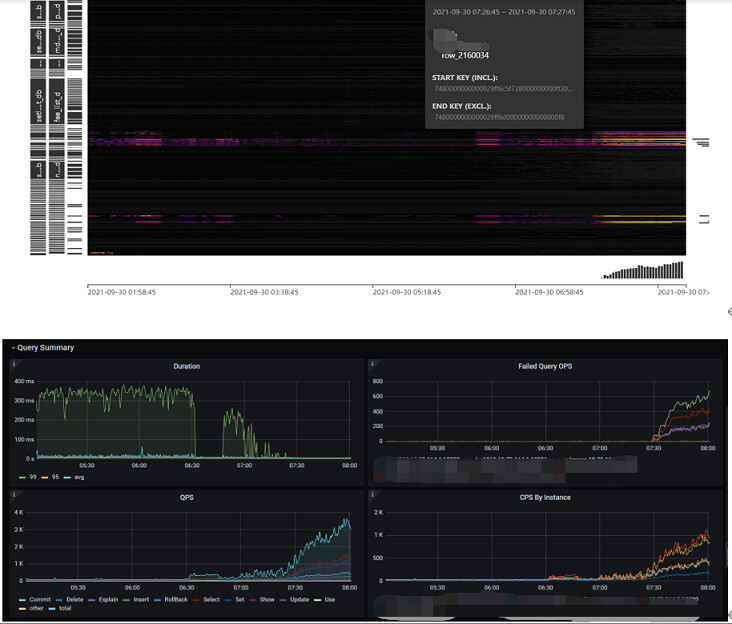732x624 pixels.
Task: Click the Failed Query OPS info corner icon
Action: 372,360
